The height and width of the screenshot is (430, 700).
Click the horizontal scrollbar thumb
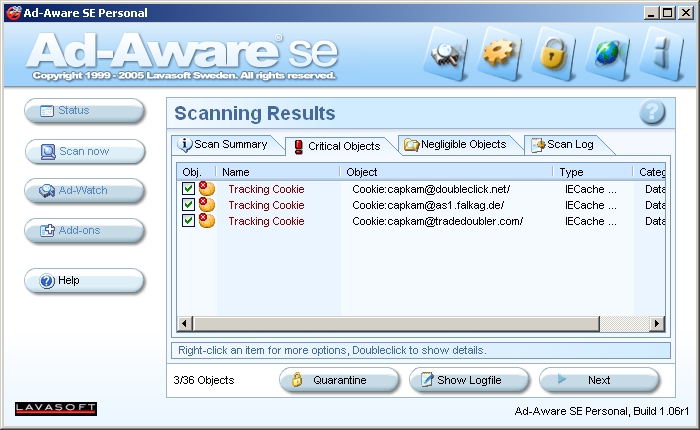click(396, 323)
